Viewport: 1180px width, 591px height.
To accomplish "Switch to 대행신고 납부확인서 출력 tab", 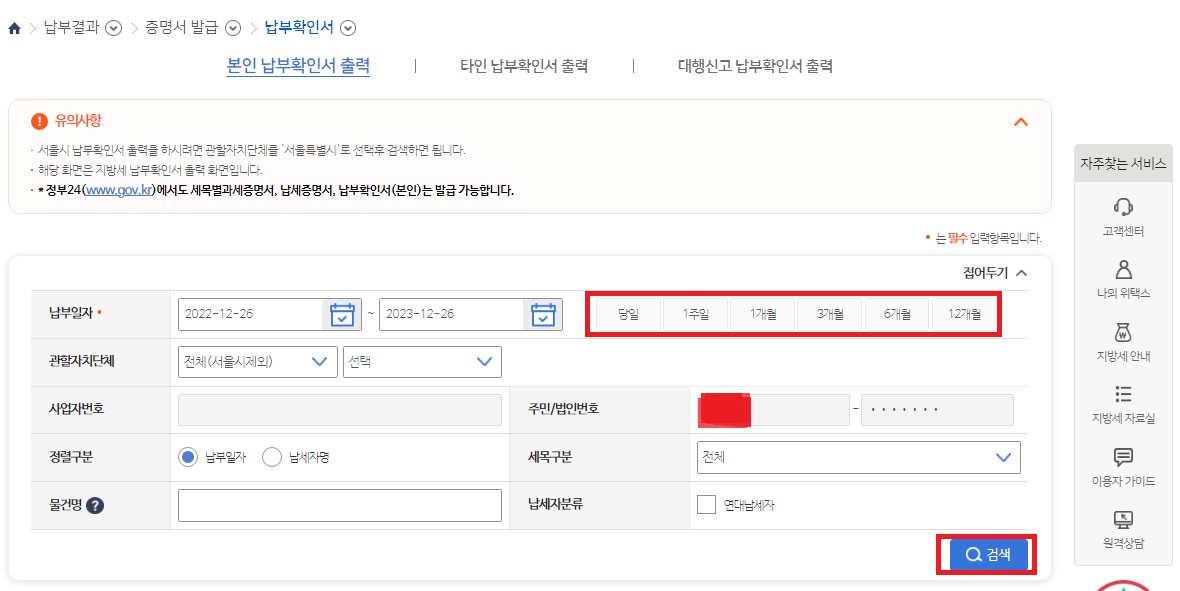I will [754, 65].
